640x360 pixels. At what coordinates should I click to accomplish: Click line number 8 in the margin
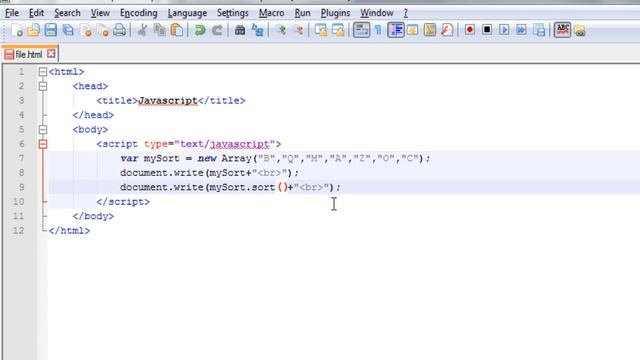[x=21, y=173]
